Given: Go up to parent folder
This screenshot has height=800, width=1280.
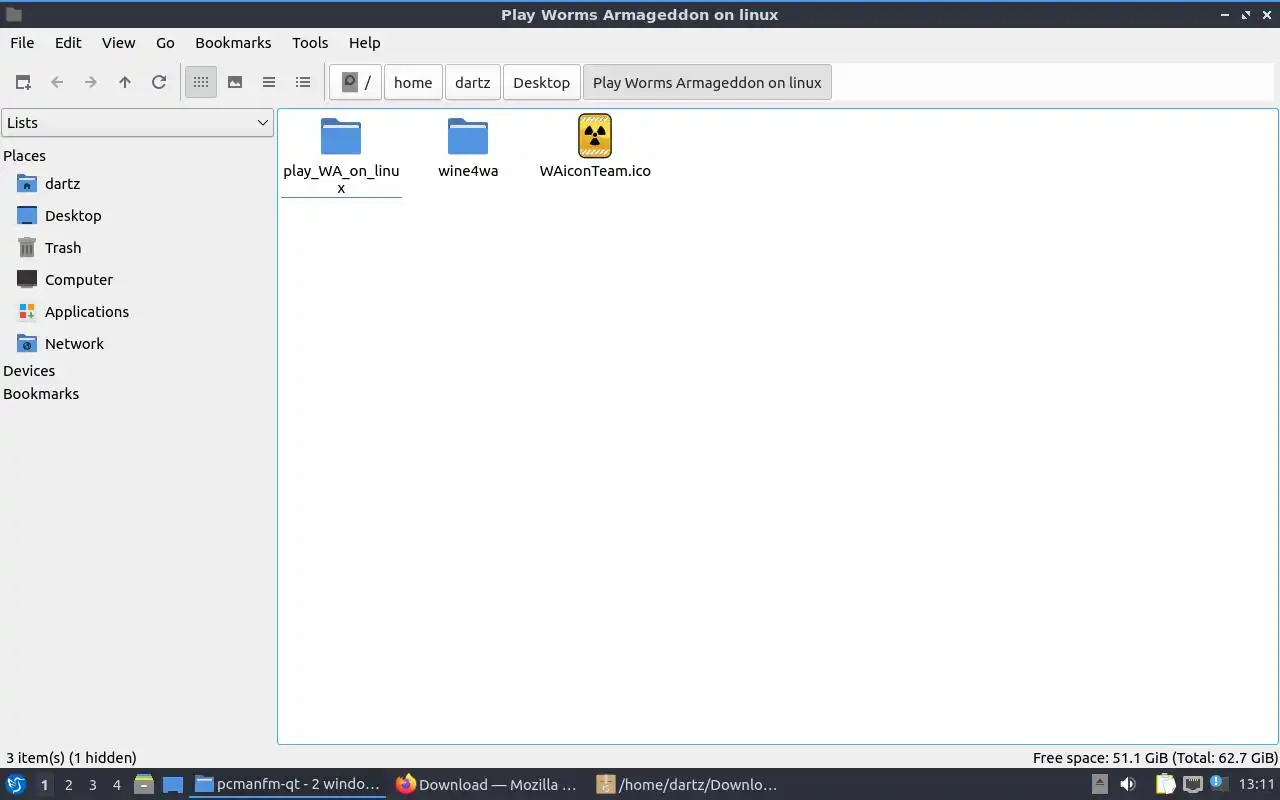Looking at the screenshot, I should click(x=125, y=82).
